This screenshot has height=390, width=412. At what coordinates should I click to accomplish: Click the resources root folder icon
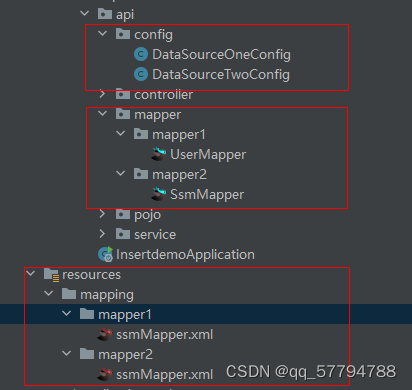coord(52,275)
